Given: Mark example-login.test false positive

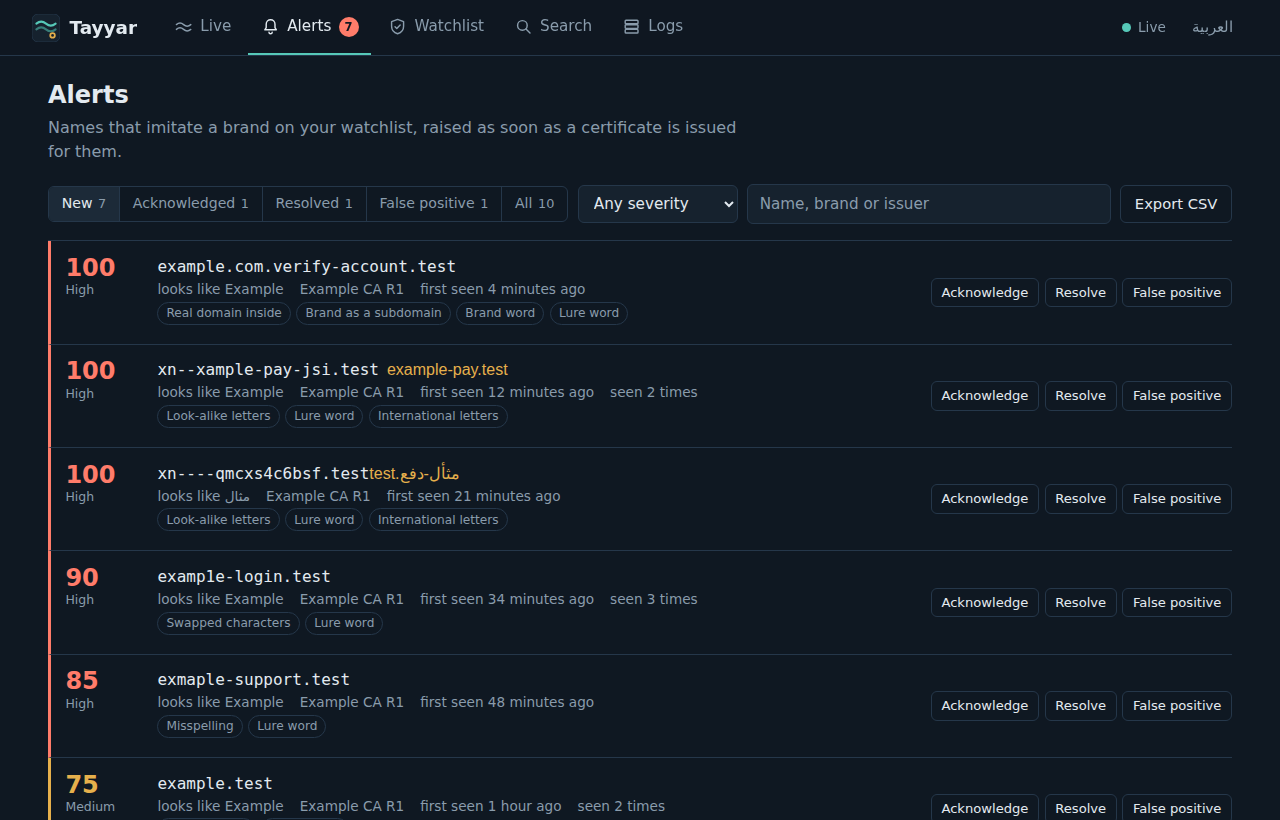Looking at the screenshot, I should 1177,603.
